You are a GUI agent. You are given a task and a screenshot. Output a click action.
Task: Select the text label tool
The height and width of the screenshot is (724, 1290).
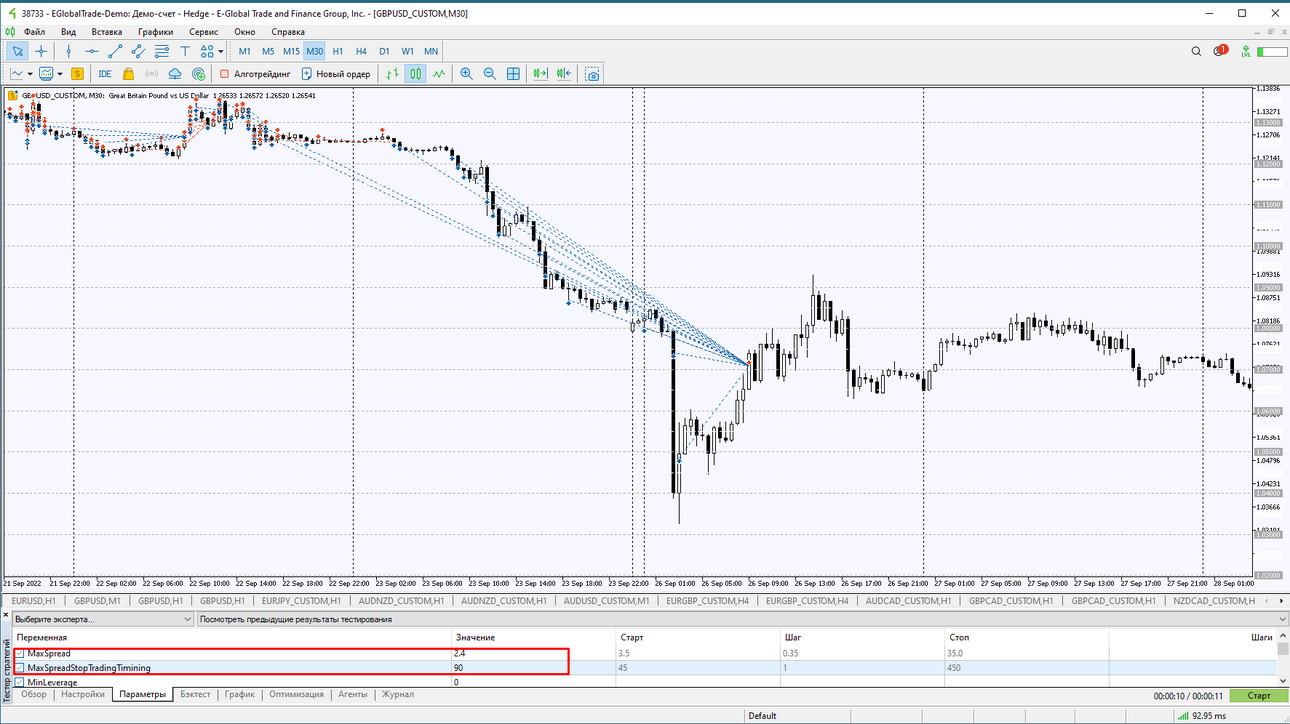pyautogui.click(x=185, y=51)
